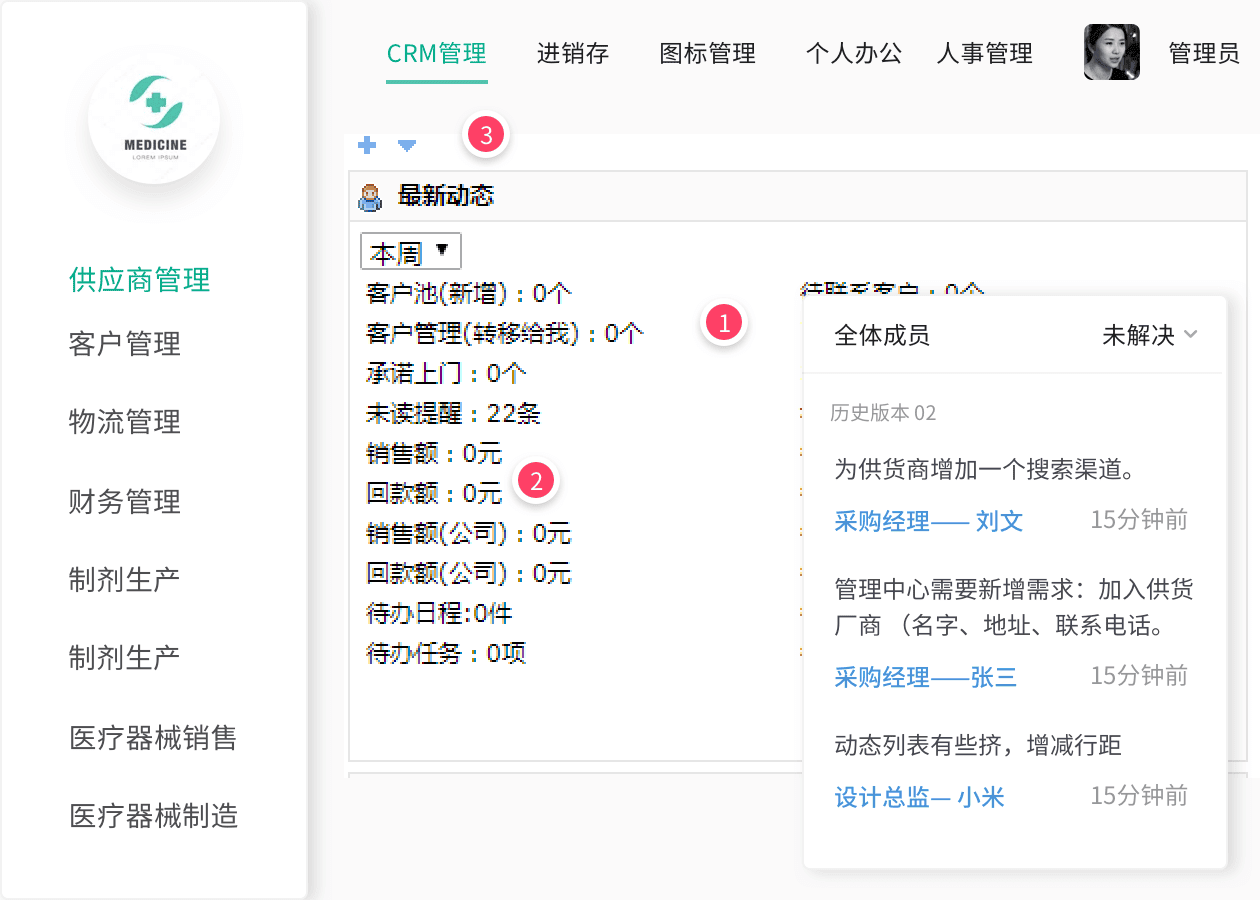Click the Medicine logo icon
This screenshot has width=1260, height=900.
point(154,118)
